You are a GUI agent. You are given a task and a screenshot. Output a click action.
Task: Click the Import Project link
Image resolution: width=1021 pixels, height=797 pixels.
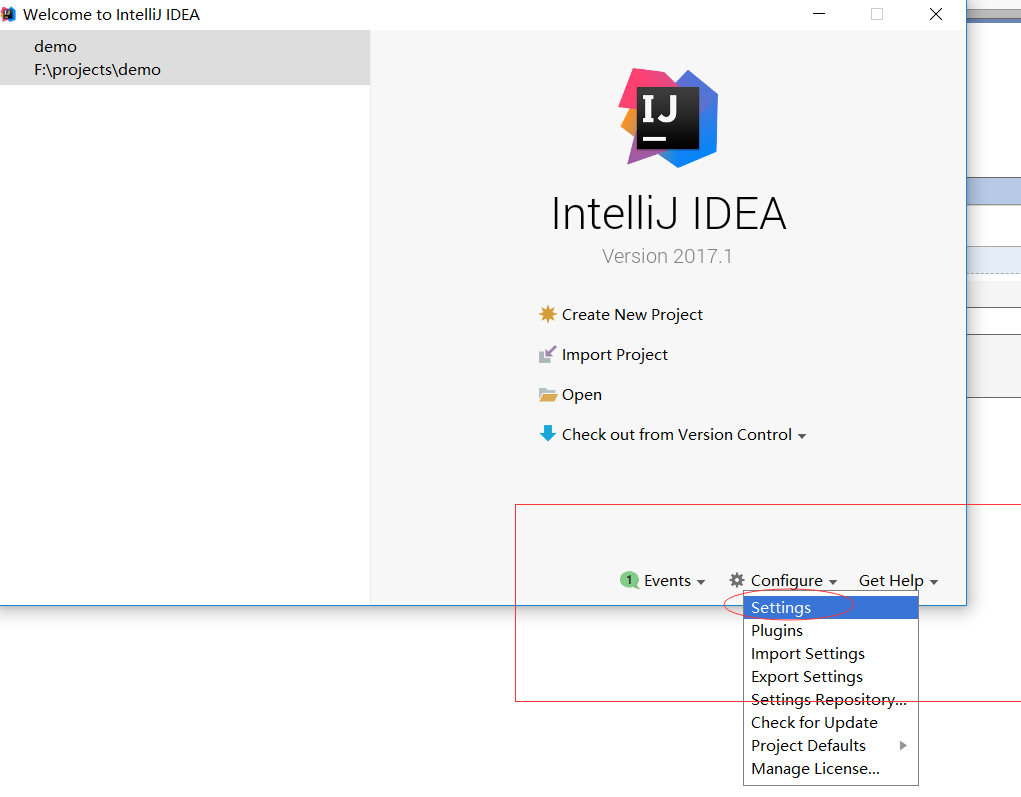615,354
